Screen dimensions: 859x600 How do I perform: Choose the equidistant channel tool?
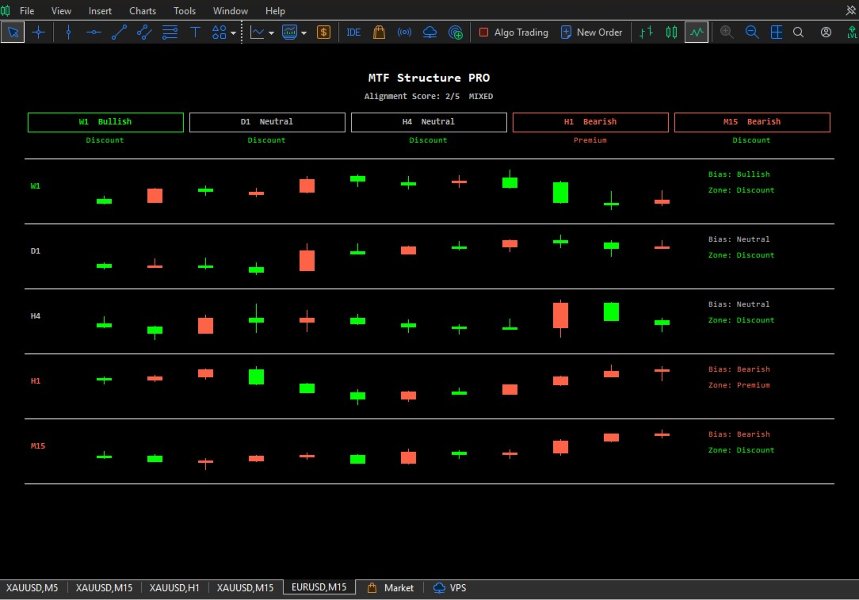144,32
